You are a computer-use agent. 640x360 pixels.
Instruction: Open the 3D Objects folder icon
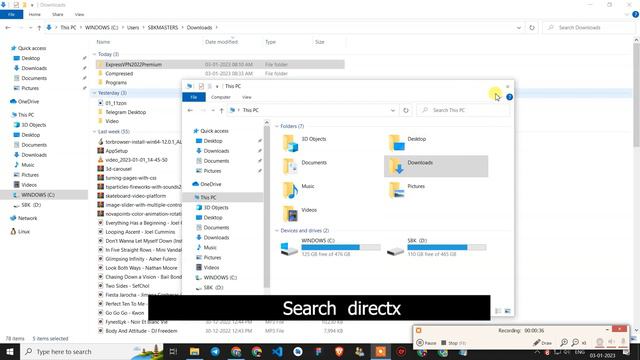pos(290,143)
